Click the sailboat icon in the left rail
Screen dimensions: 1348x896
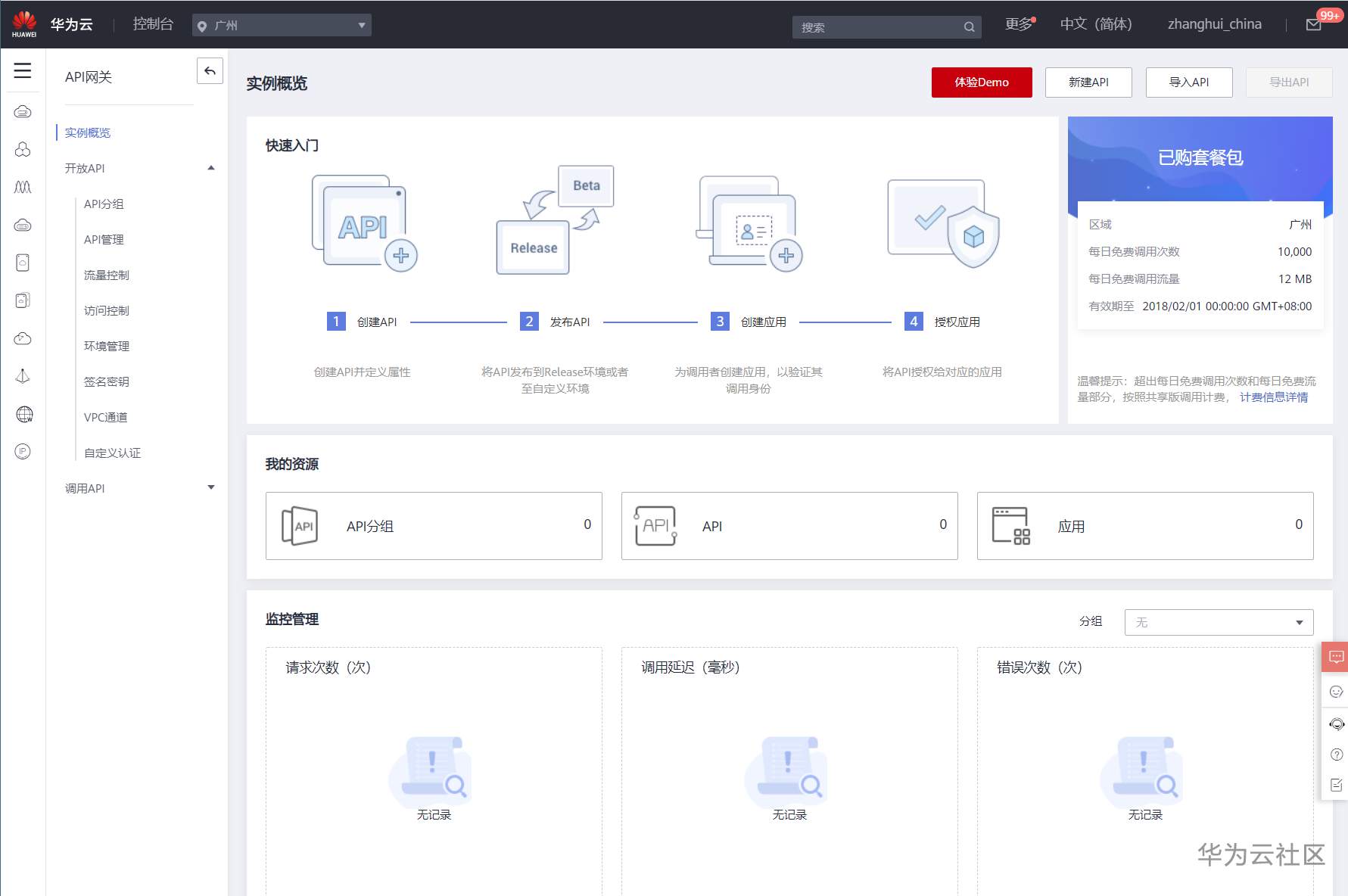point(23,376)
